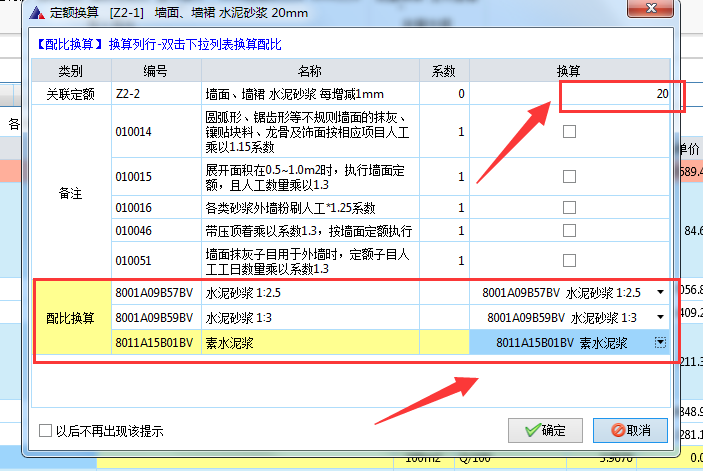The image size is (703, 471).
Task: Click 带压顶者乘以系数1.3 description cell
Action: (x=310, y=231)
